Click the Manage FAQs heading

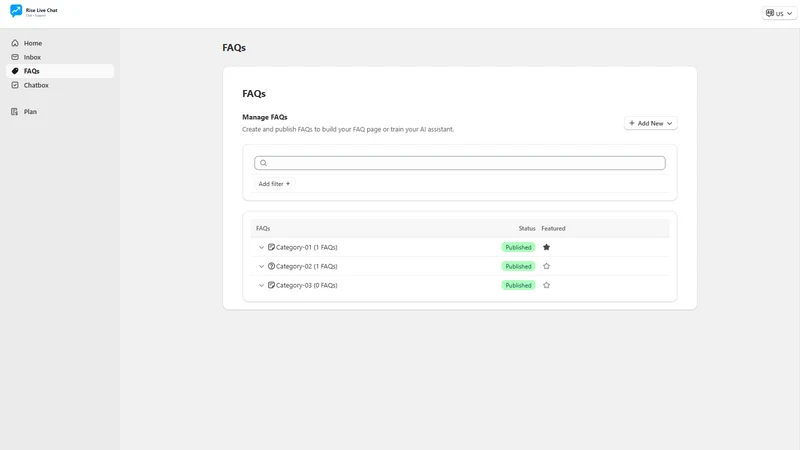click(x=265, y=117)
